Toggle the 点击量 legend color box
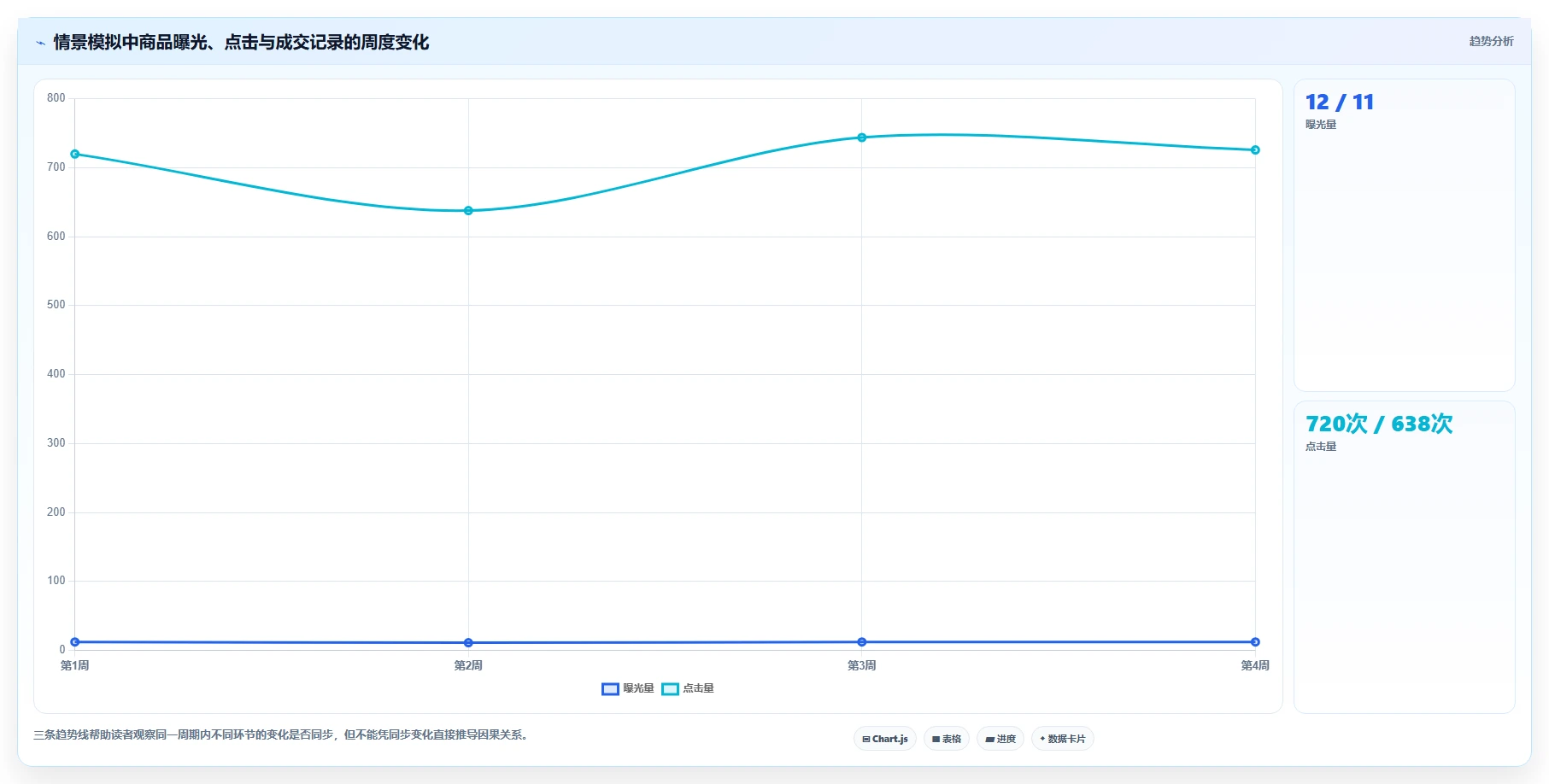Image resolution: width=1549 pixels, height=784 pixels. pos(670,689)
